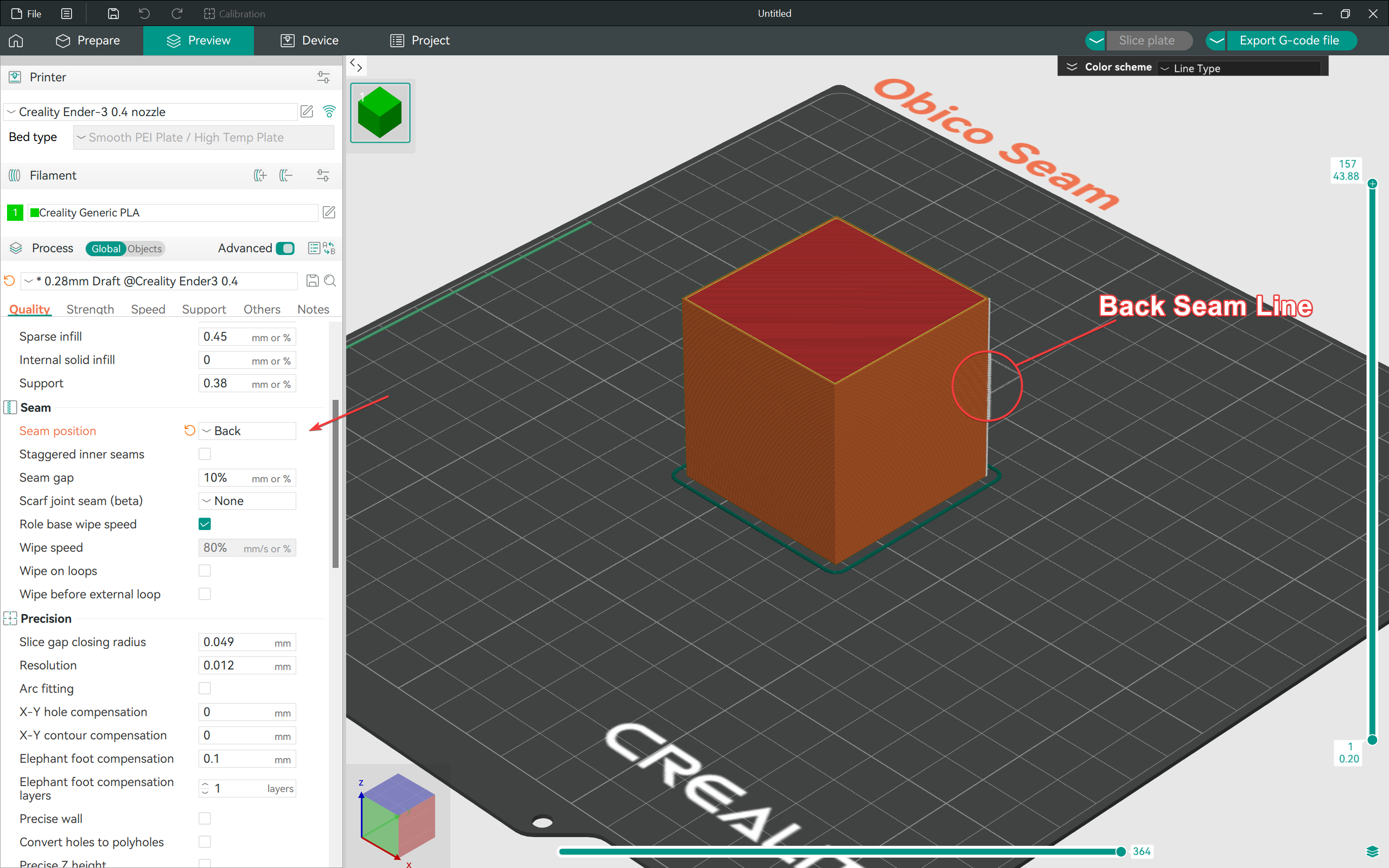The height and width of the screenshot is (868, 1389).
Task: Click the Seam gap input field
Action: [x=247, y=477]
